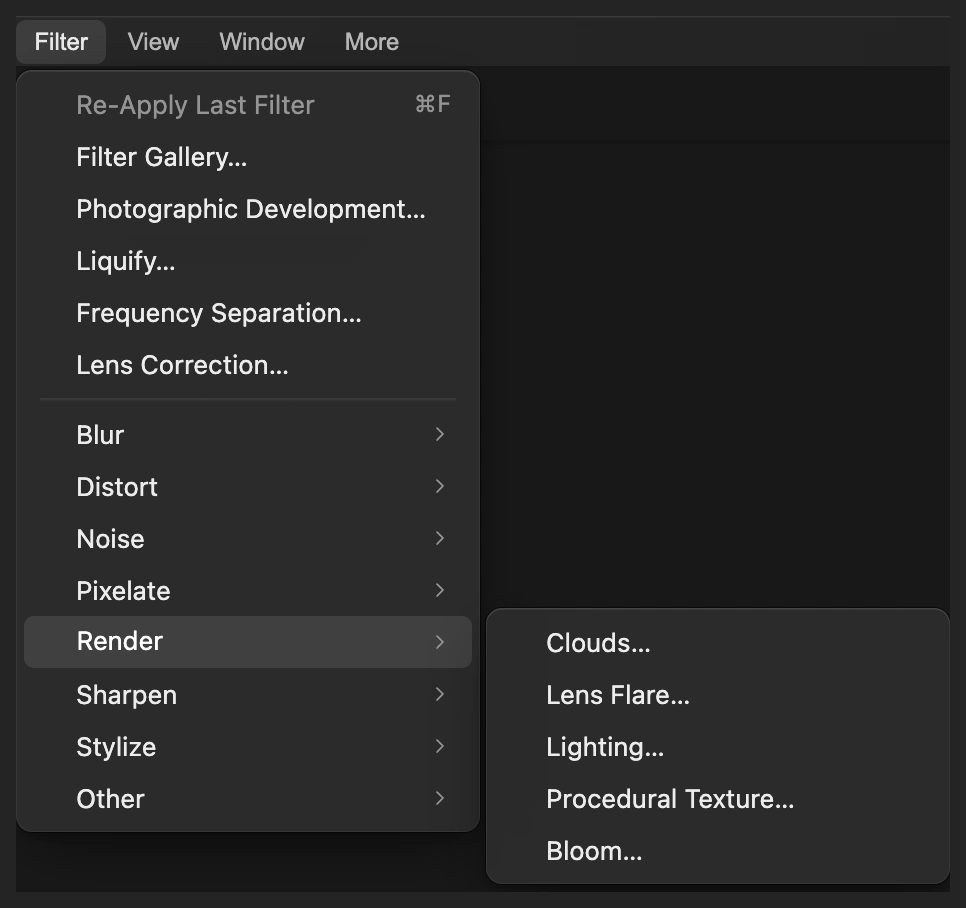
Task: Choose Frequency Separation option
Action: pyautogui.click(x=248, y=313)
